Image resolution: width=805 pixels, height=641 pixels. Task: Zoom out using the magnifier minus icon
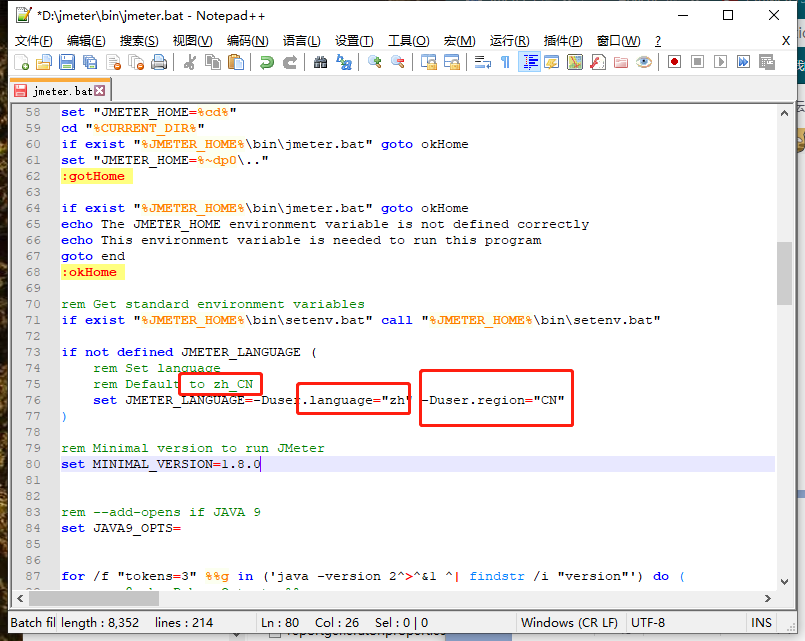[x=397, y=62]
